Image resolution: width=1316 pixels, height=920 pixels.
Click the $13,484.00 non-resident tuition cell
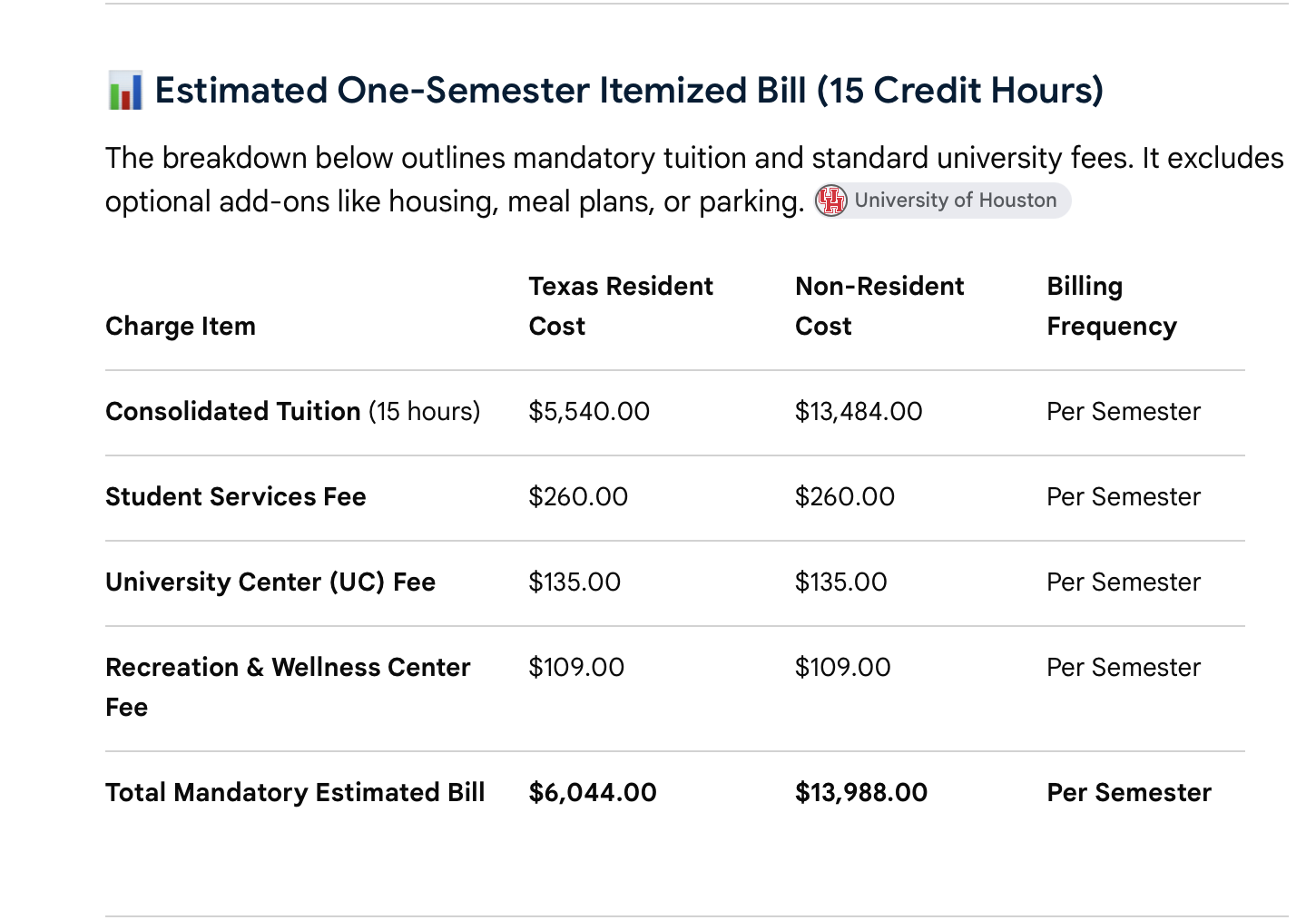(859, 411)
